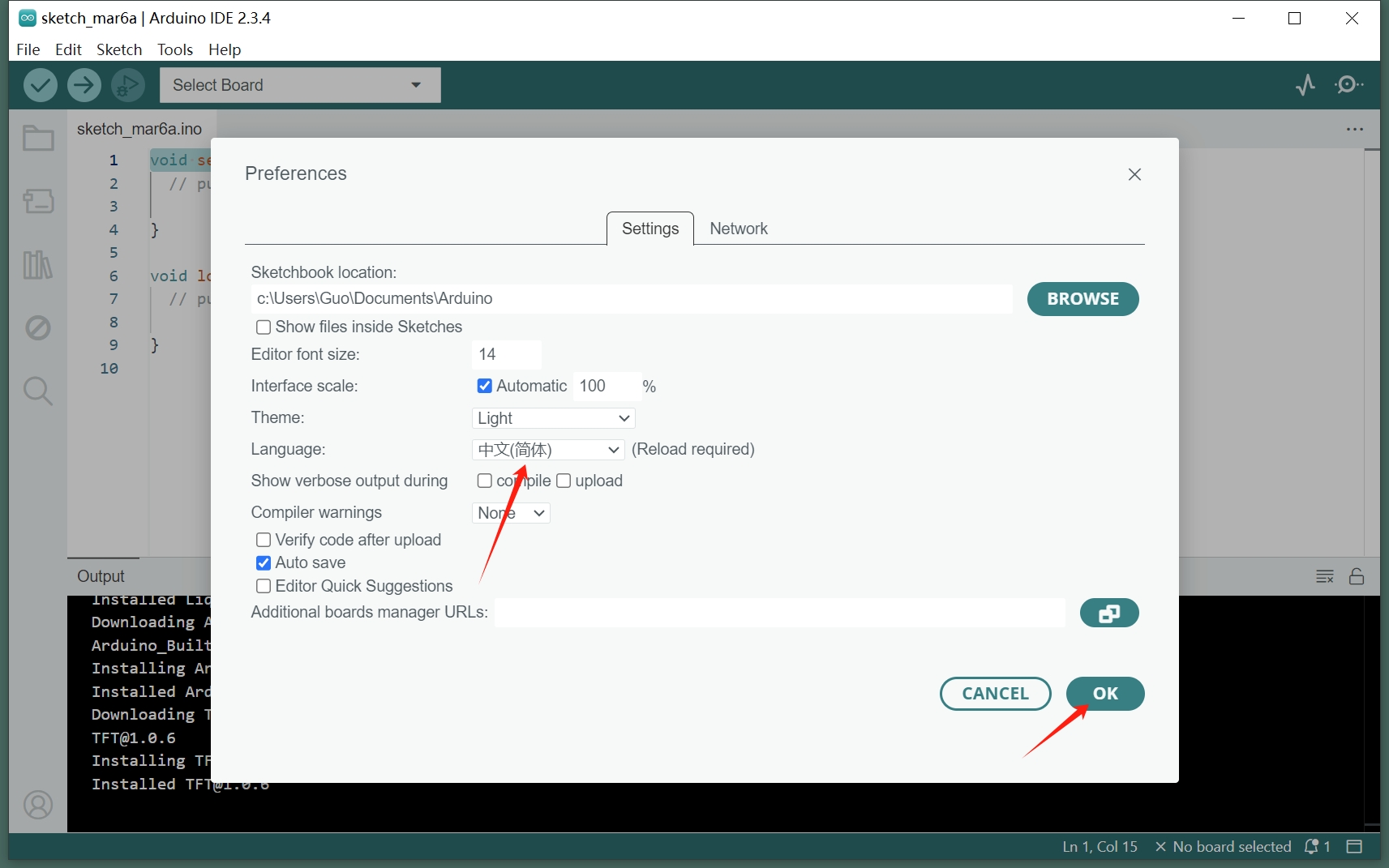Open the Language dropdown
This screenshot has height=868, width=1389.
[548, 450]
